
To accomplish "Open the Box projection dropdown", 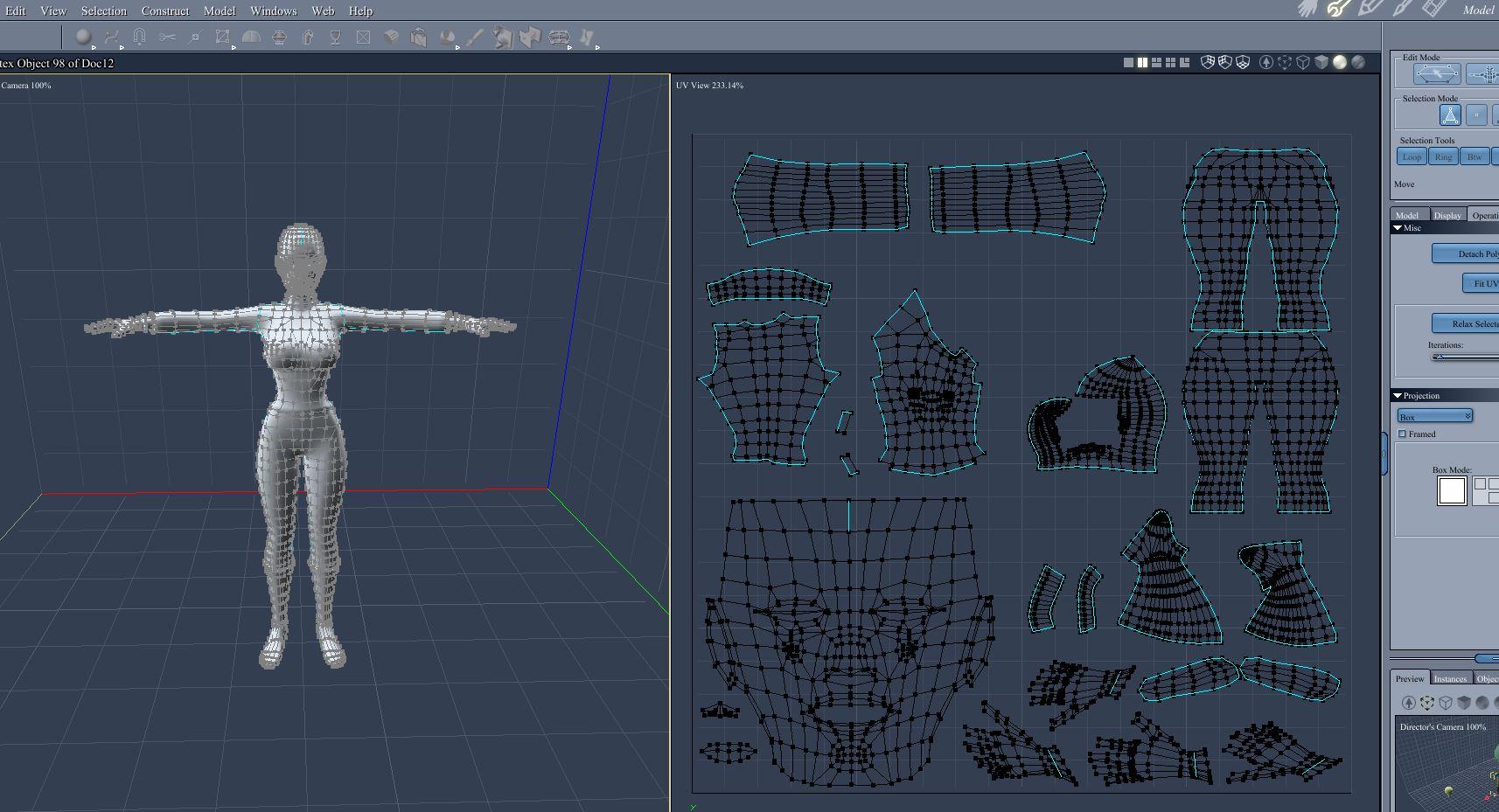I will point(1435,416).
